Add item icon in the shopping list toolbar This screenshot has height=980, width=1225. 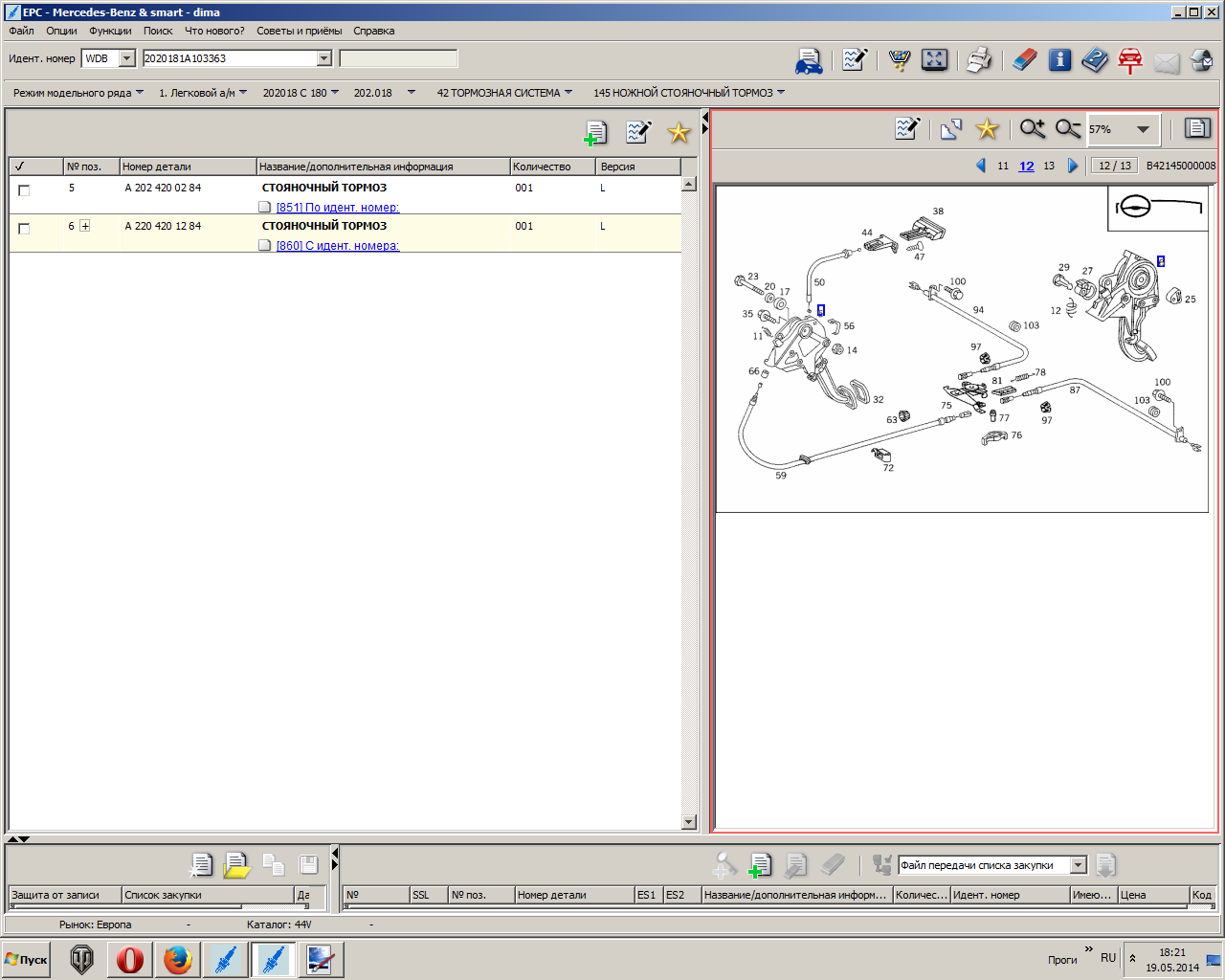pos(760,865)
